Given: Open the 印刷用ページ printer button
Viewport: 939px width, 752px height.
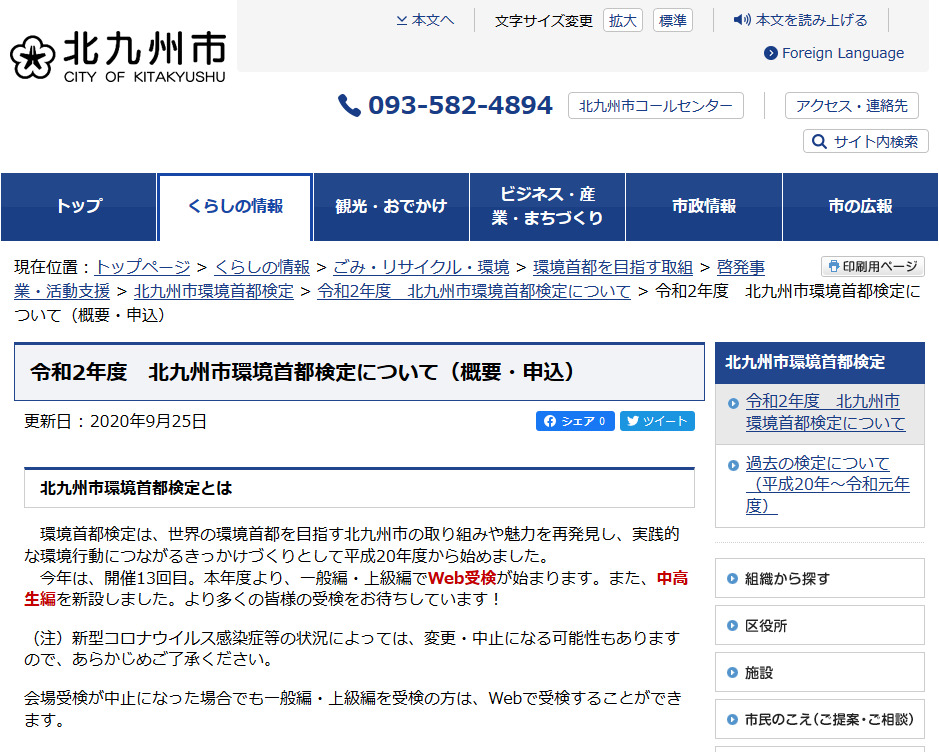Looking at the screenshot, I should pos(872,267).
